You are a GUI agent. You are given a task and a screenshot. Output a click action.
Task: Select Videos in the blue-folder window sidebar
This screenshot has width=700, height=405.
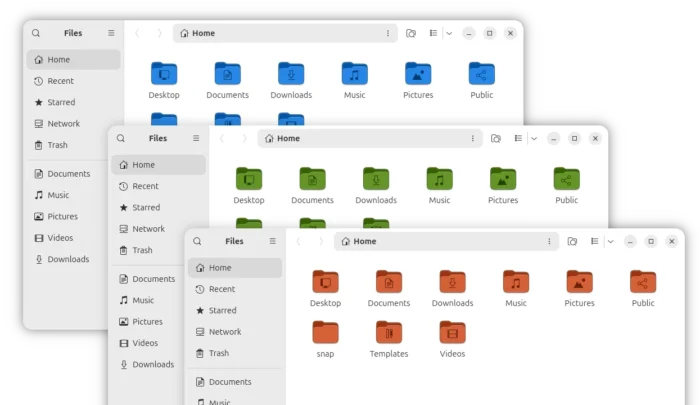tap(67, 238)
